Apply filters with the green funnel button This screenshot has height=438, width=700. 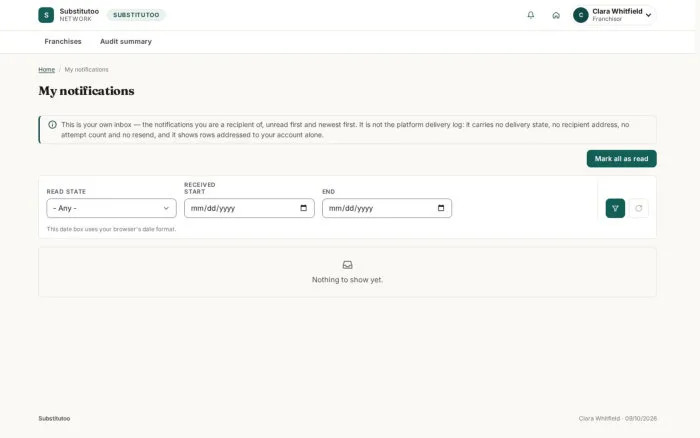pyautogui.click(x=615, y=208)
